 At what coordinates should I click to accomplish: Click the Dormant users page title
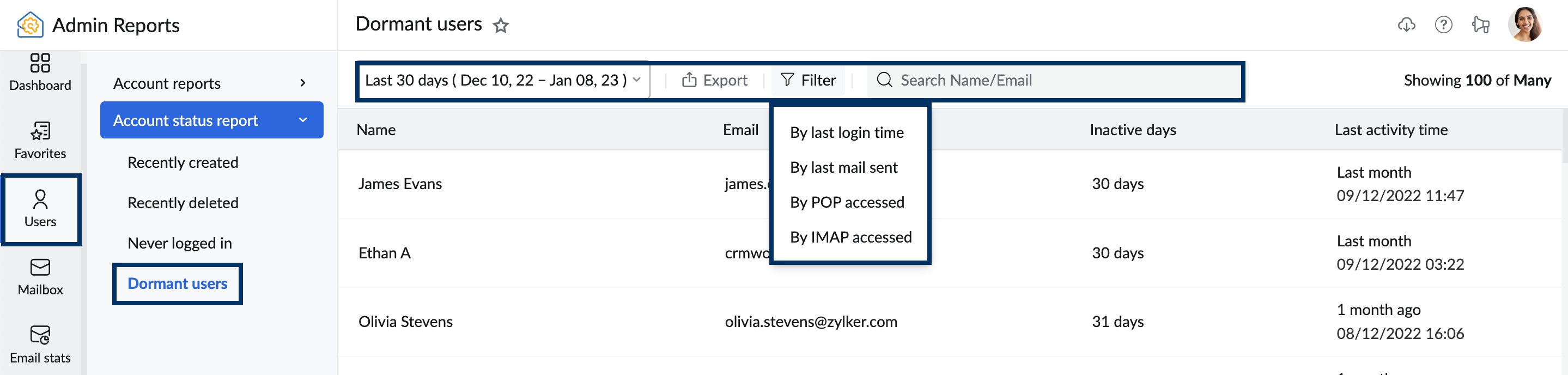(418, 24)
